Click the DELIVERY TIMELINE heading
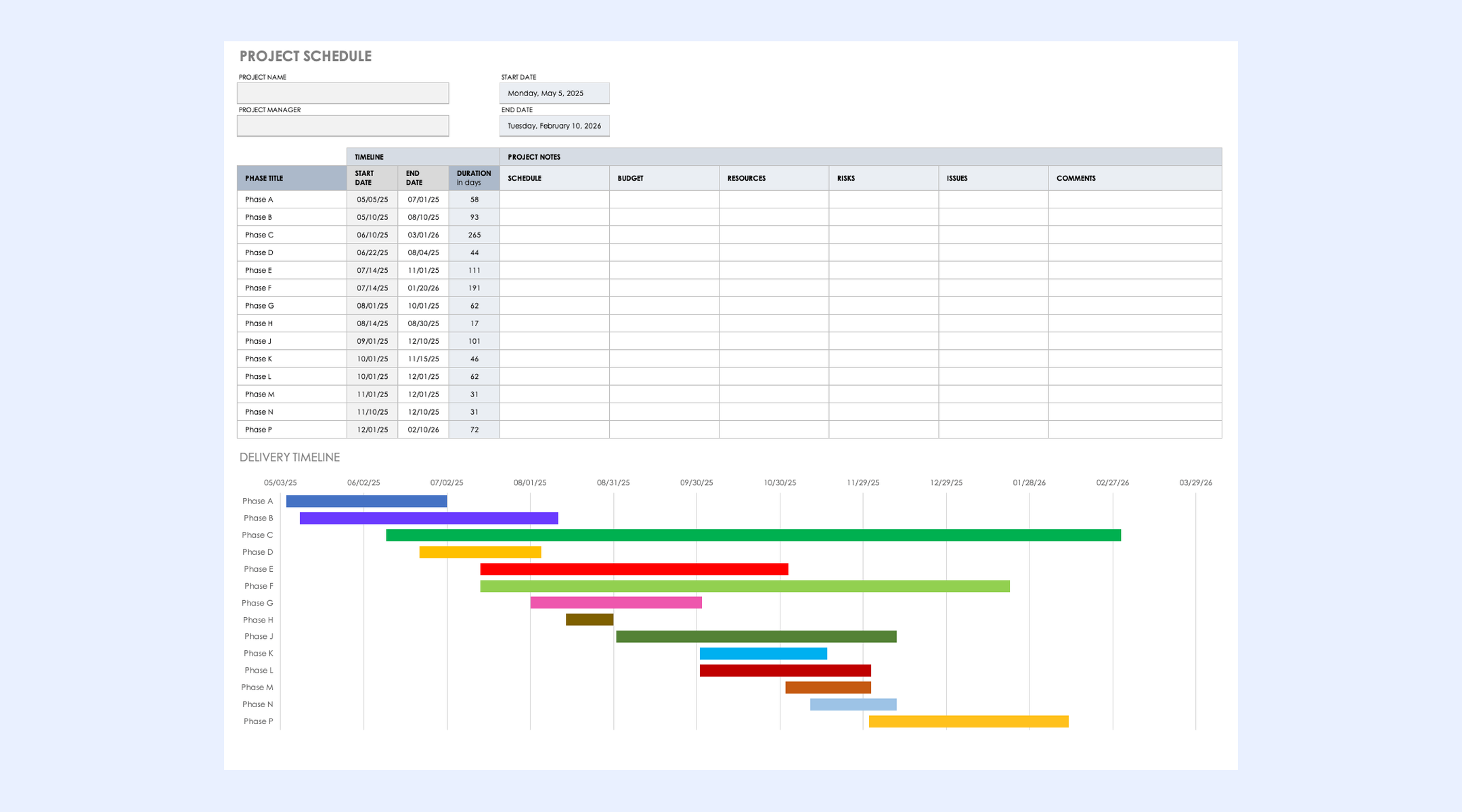Viewport: 1462px width, 812px height. click(x=290, y=457)
